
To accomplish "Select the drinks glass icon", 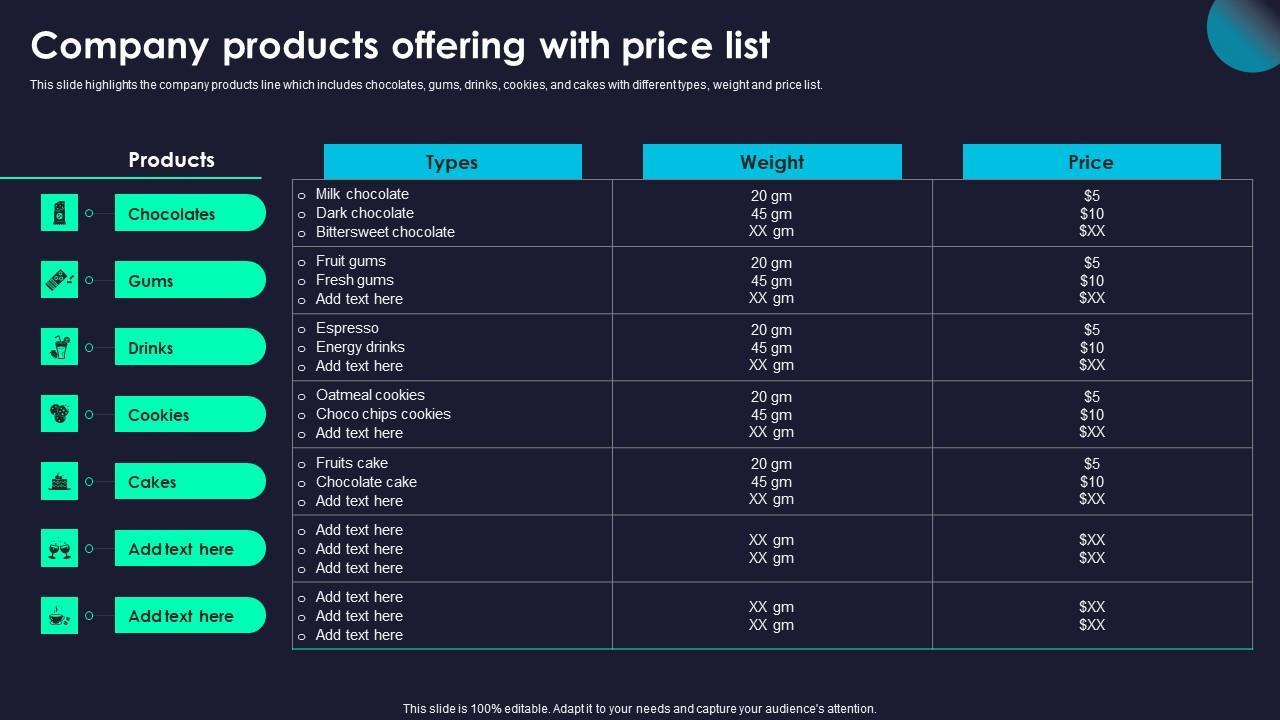I will point(59,347).
